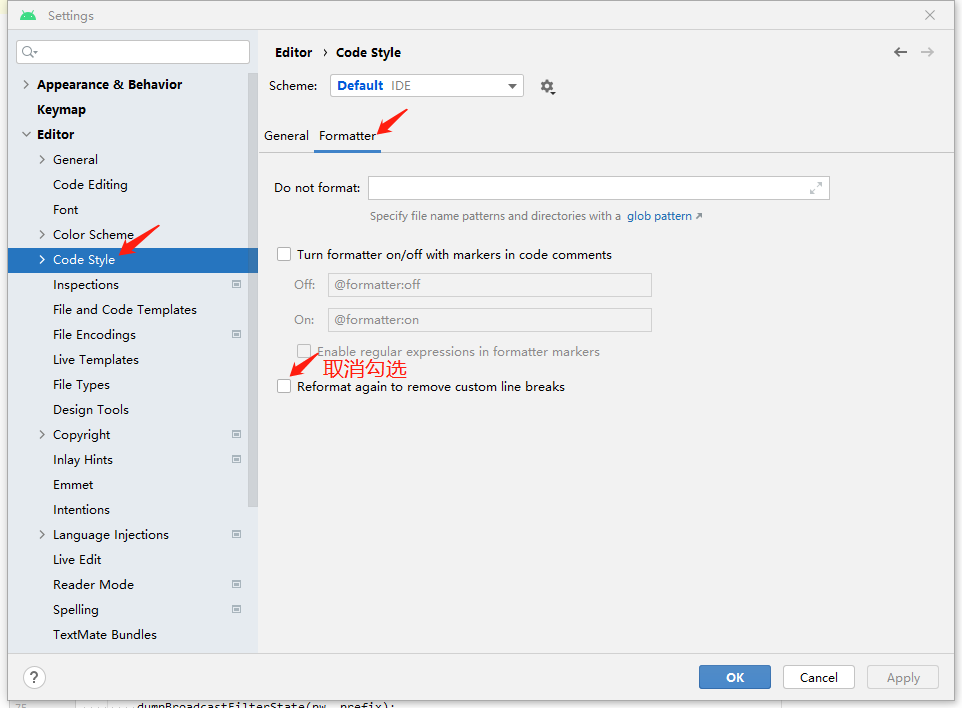
Task: Click the @formatter:off input field
Action: point(489,285)
